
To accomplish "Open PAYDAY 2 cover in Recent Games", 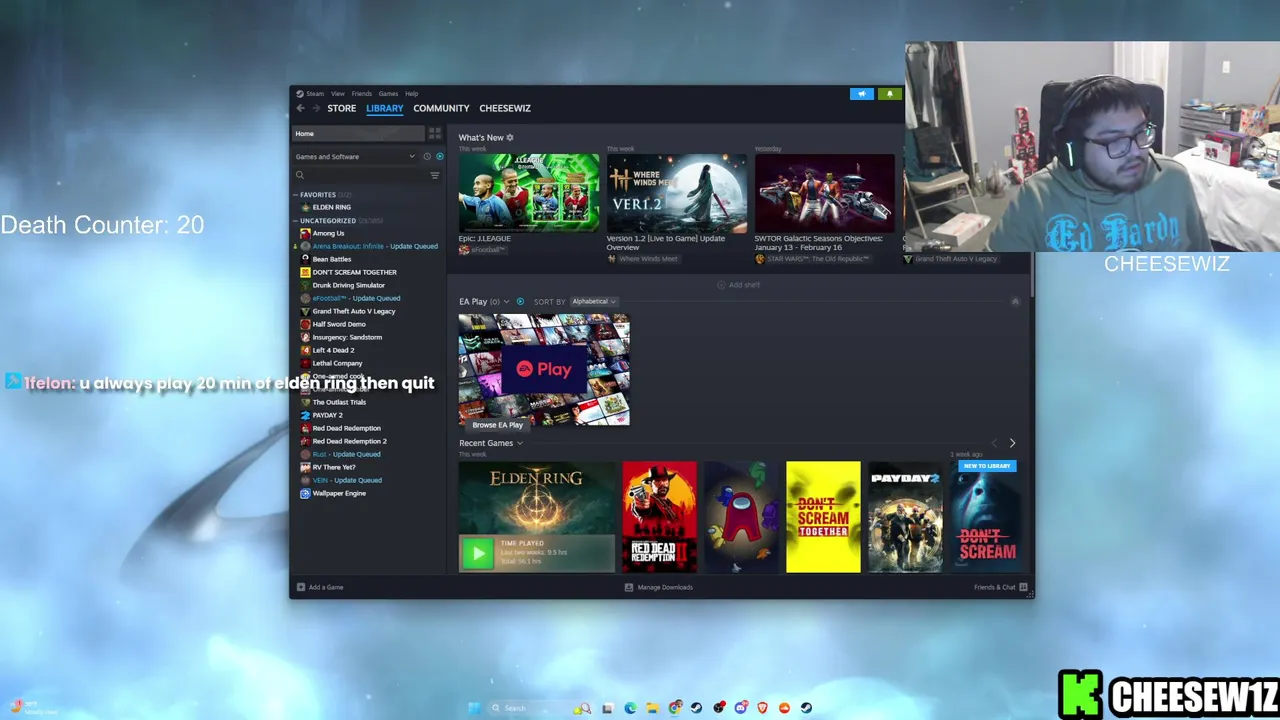I will click(905, 517).
